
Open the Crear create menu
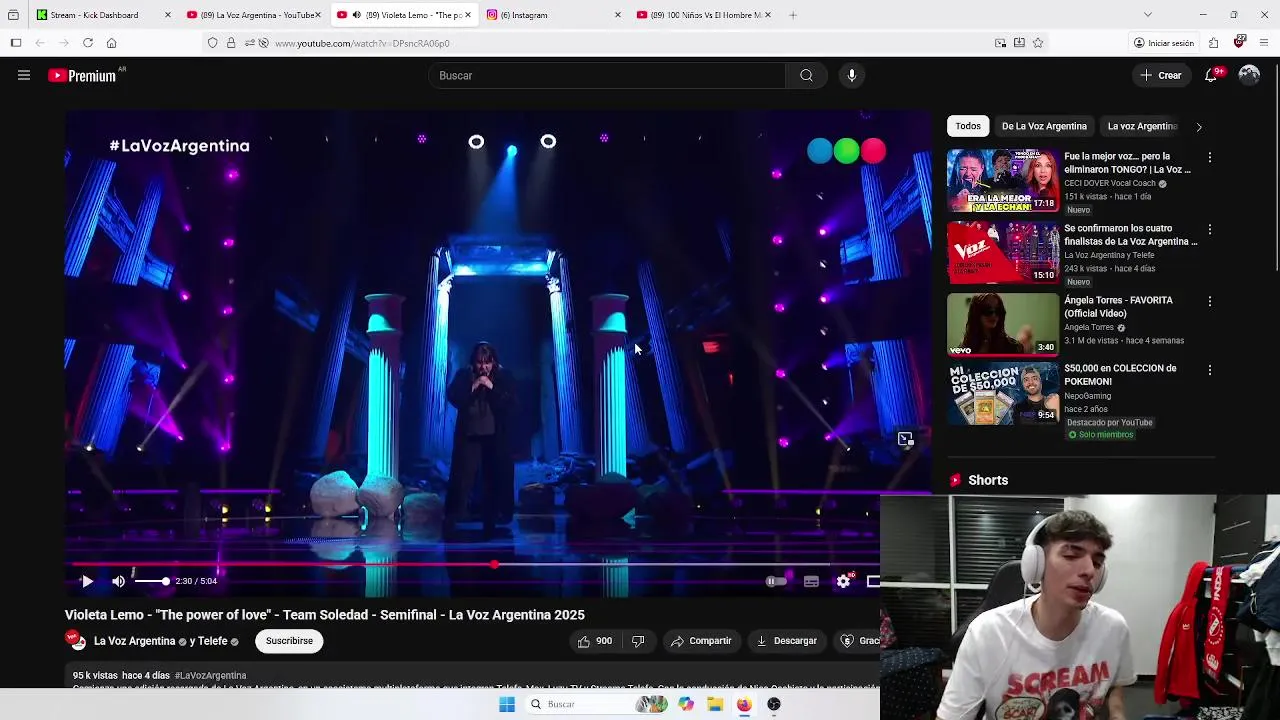(x=1161, y=75)
